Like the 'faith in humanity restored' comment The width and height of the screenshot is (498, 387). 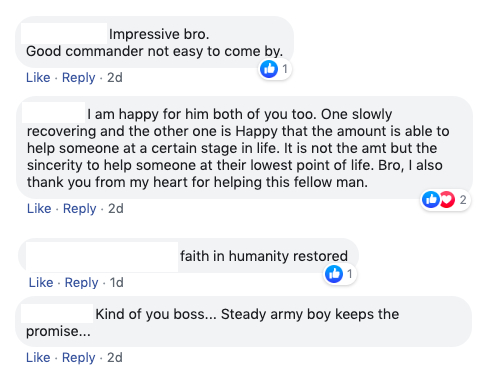pos(41,283)
